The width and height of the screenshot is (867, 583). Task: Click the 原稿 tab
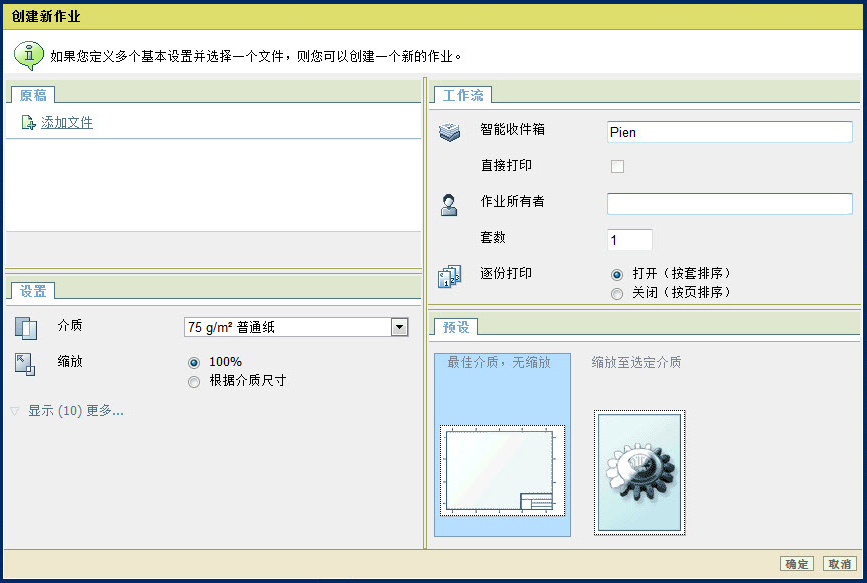33,95
